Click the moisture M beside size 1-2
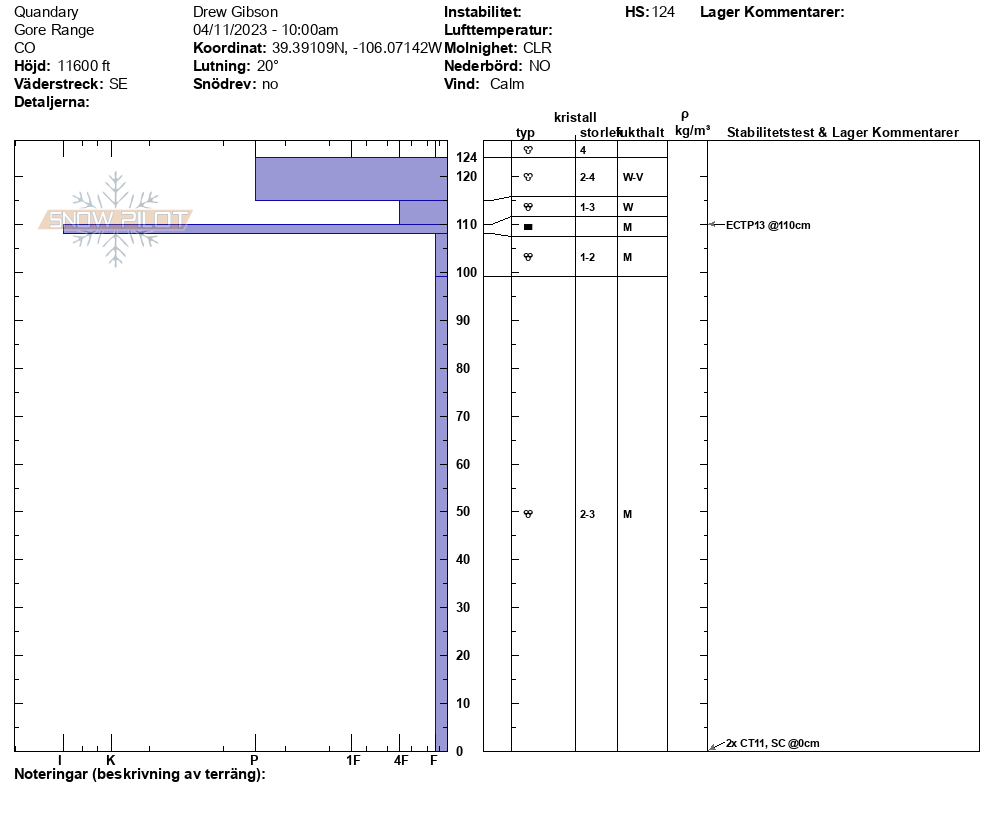 [x=627, y=257]
